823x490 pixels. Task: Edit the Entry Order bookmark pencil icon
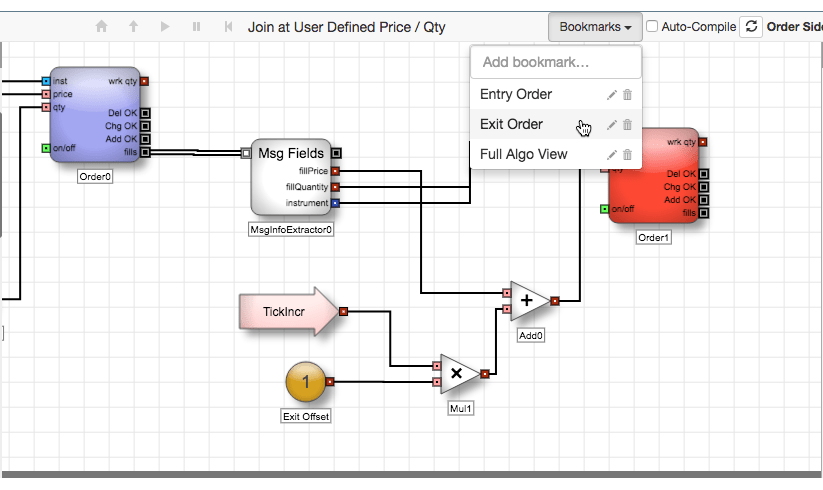coord(611,95)
